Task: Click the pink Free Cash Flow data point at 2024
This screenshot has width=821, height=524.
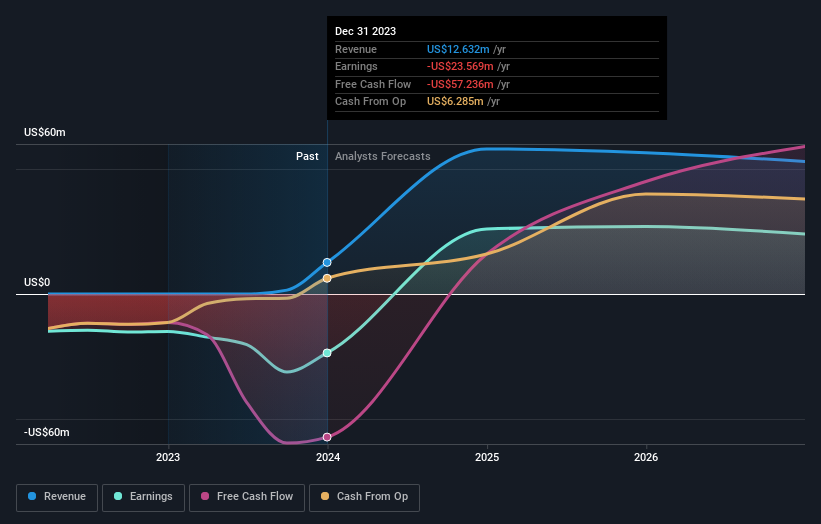Action: pos(327,437)
